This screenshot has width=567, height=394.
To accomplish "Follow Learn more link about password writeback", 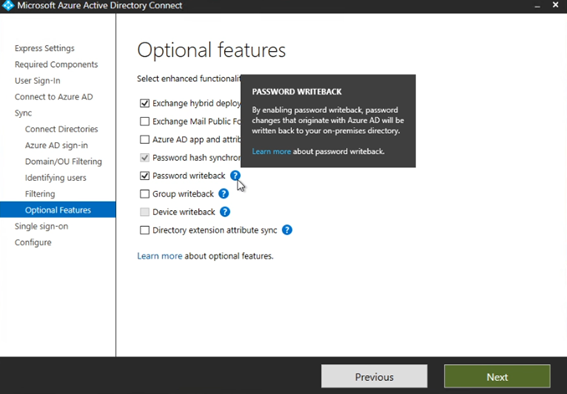I will pyautogui.click(x=271, y=151).
